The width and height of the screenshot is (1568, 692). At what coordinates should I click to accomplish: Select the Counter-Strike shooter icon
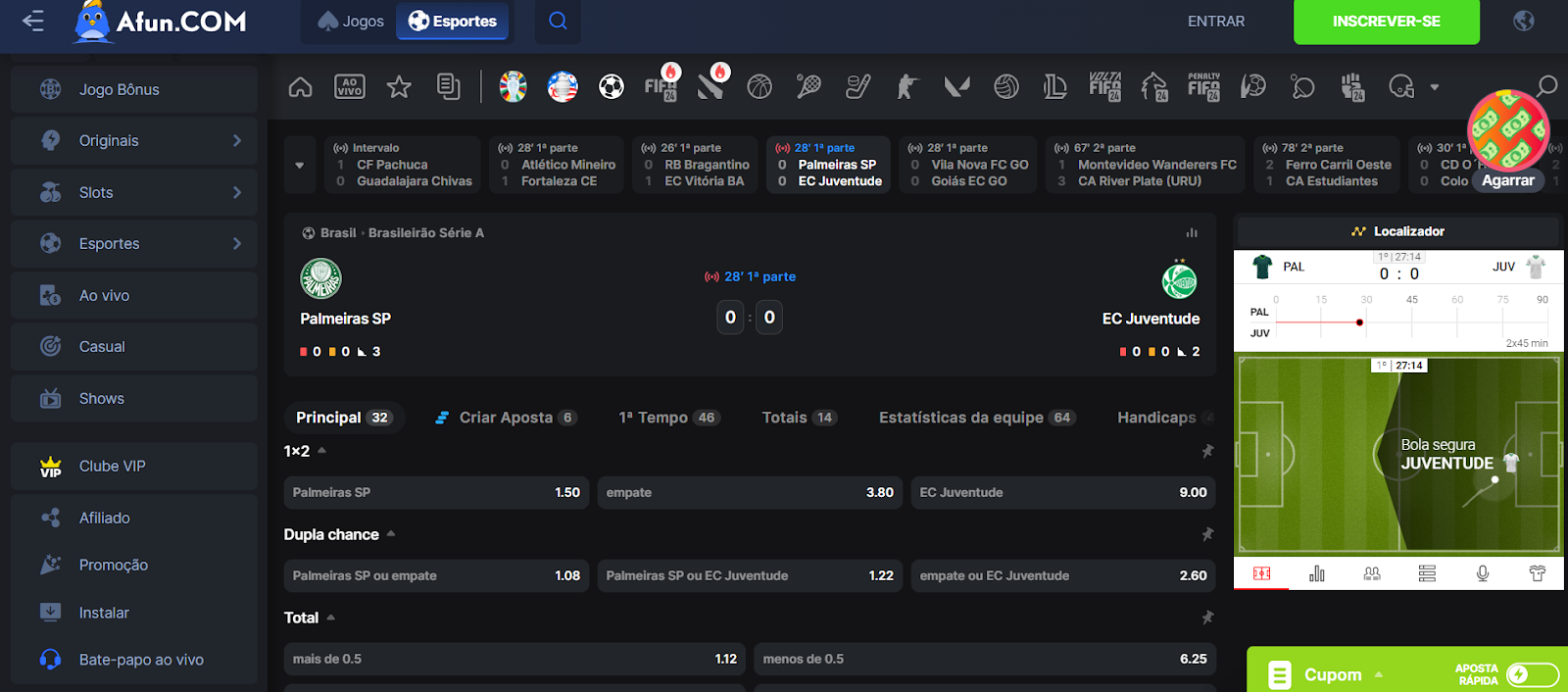907,87
